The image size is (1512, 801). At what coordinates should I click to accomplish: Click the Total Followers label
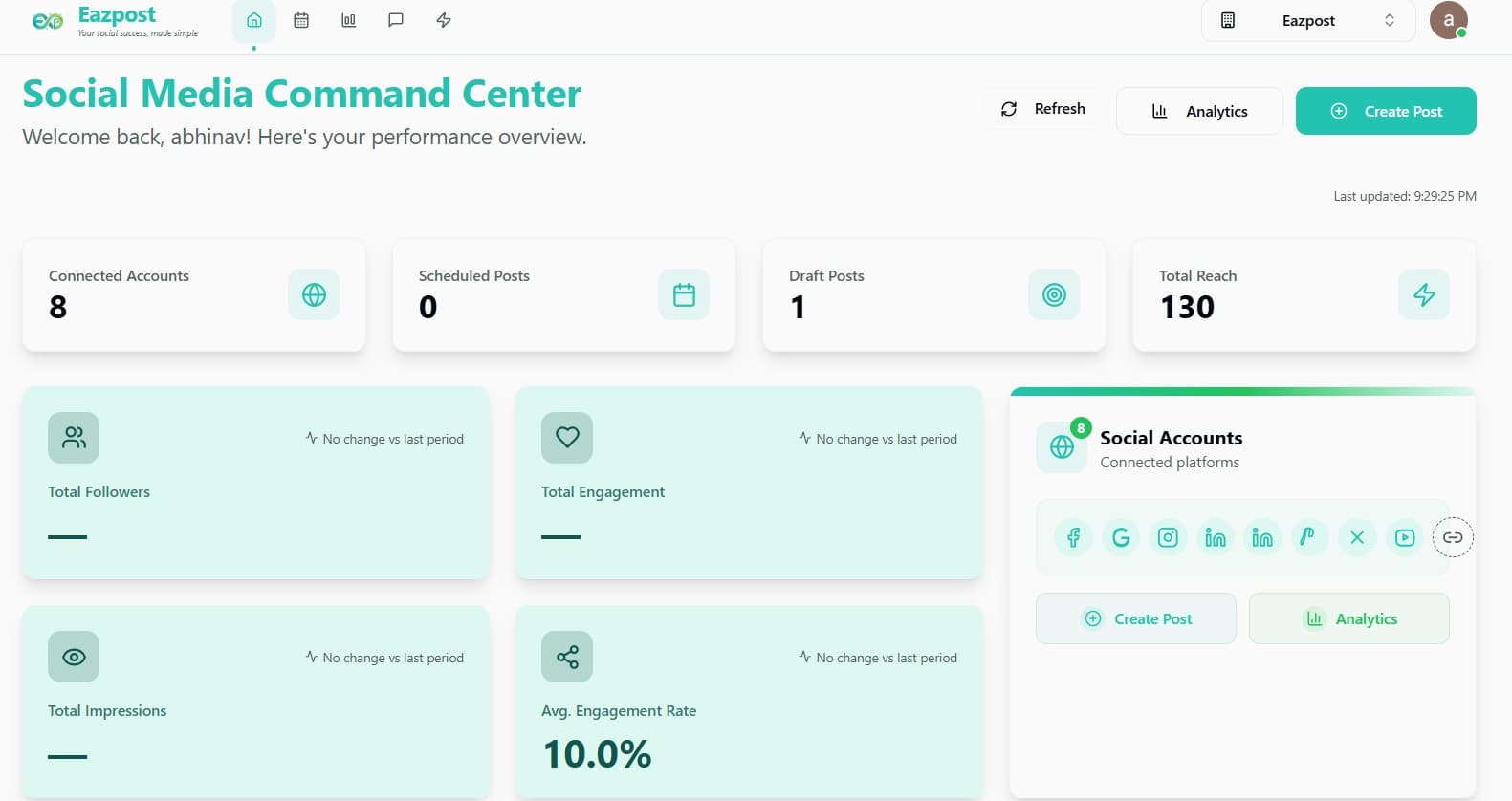pyautogui.click(x=99, y=491)
